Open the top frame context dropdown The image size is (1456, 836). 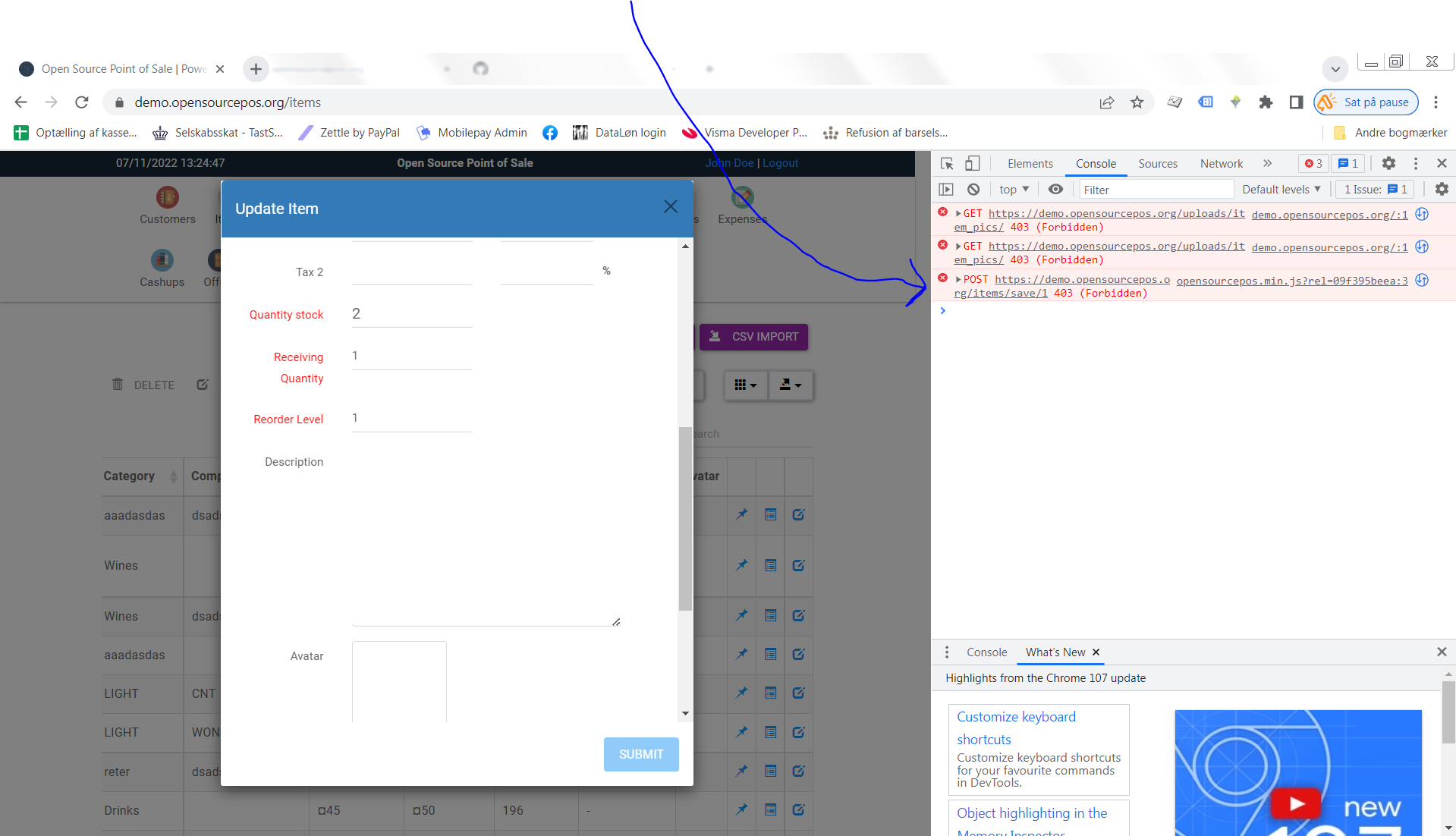[x=1012, y=189]
